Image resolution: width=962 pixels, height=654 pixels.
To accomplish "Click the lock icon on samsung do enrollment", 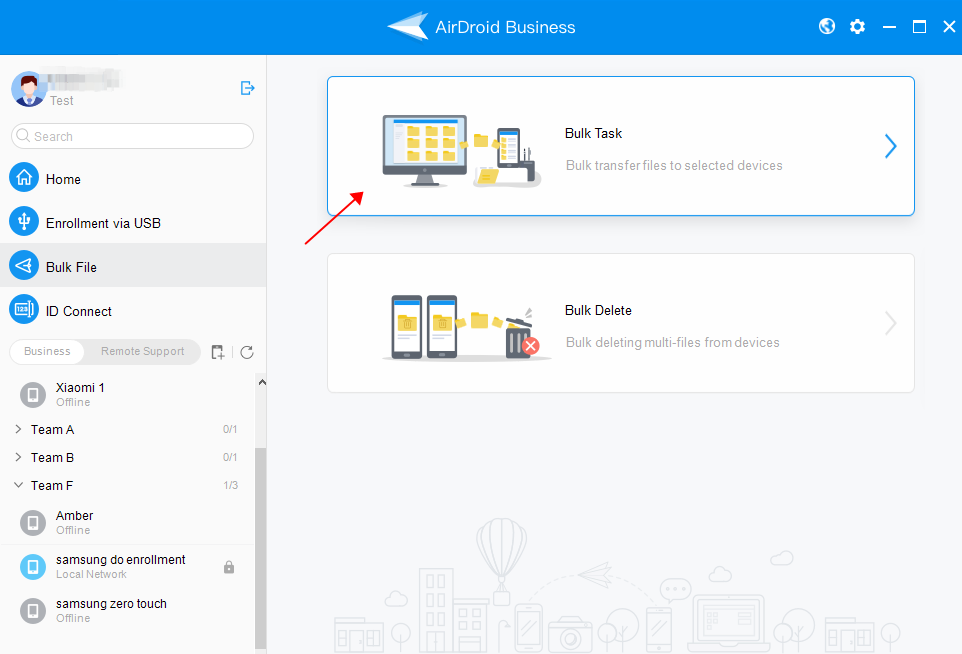I will pyautogui.click(x=229, y=566).
